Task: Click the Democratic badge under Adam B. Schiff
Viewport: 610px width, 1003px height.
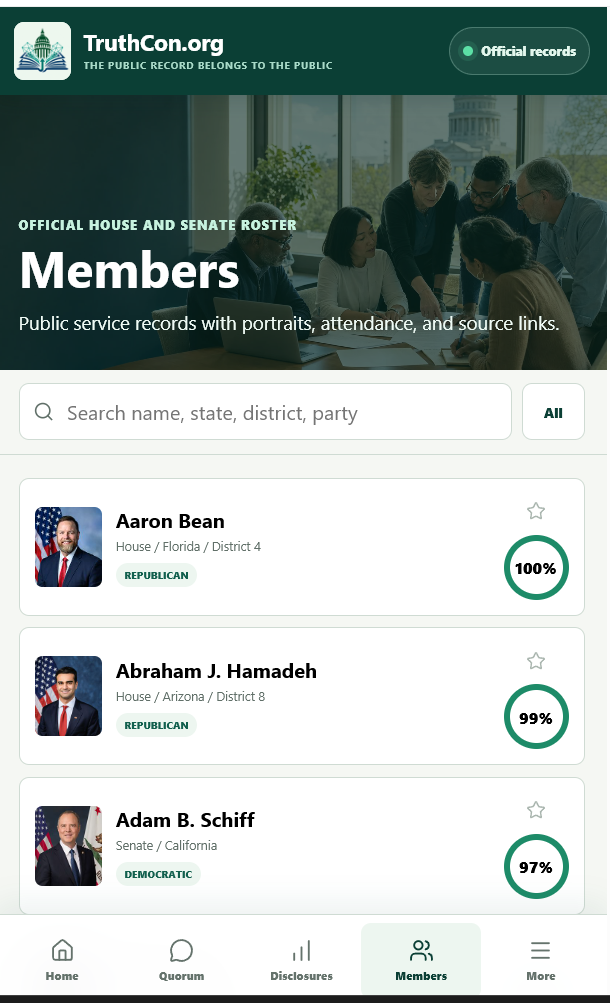Action: coord(158,874)
